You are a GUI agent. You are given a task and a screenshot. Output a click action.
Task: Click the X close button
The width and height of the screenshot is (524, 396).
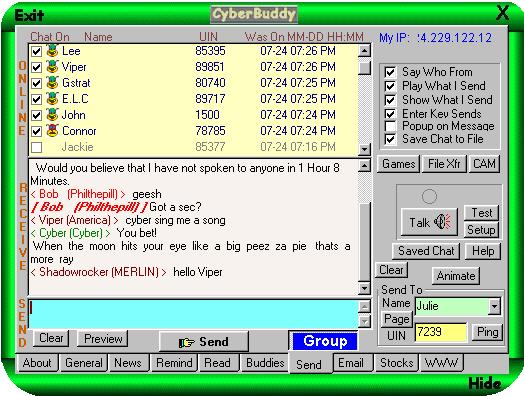point(502,14)
